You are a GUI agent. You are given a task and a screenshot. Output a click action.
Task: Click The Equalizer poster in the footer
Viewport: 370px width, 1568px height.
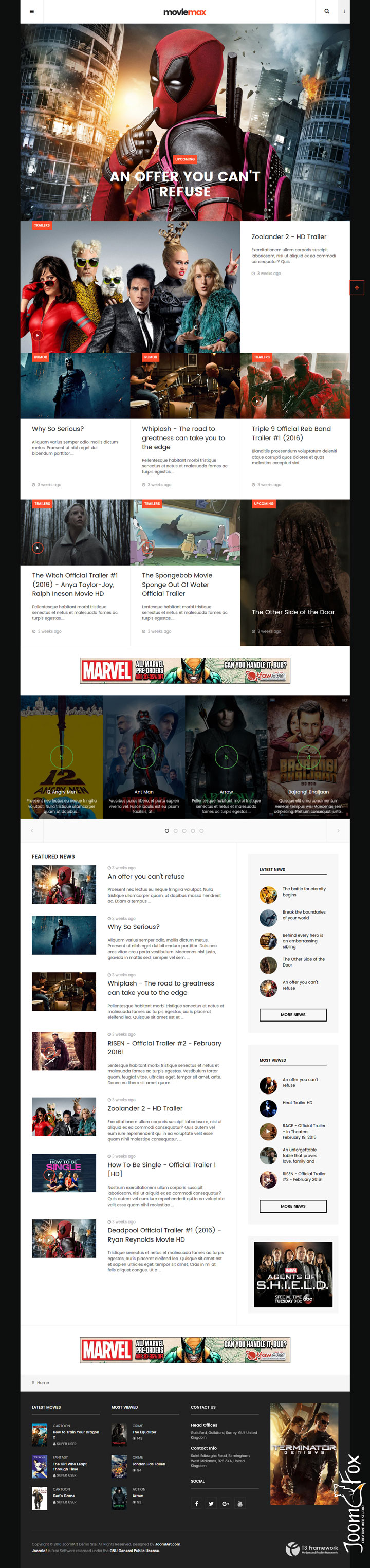pos(119,1434)
